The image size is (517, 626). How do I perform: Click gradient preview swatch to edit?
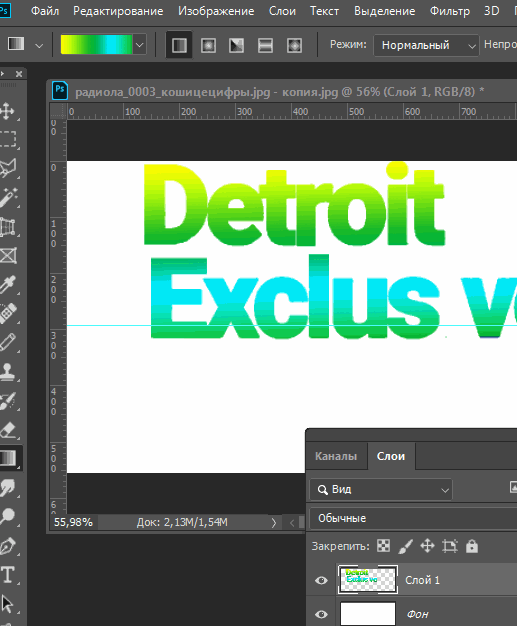click(x=97, y=44)
